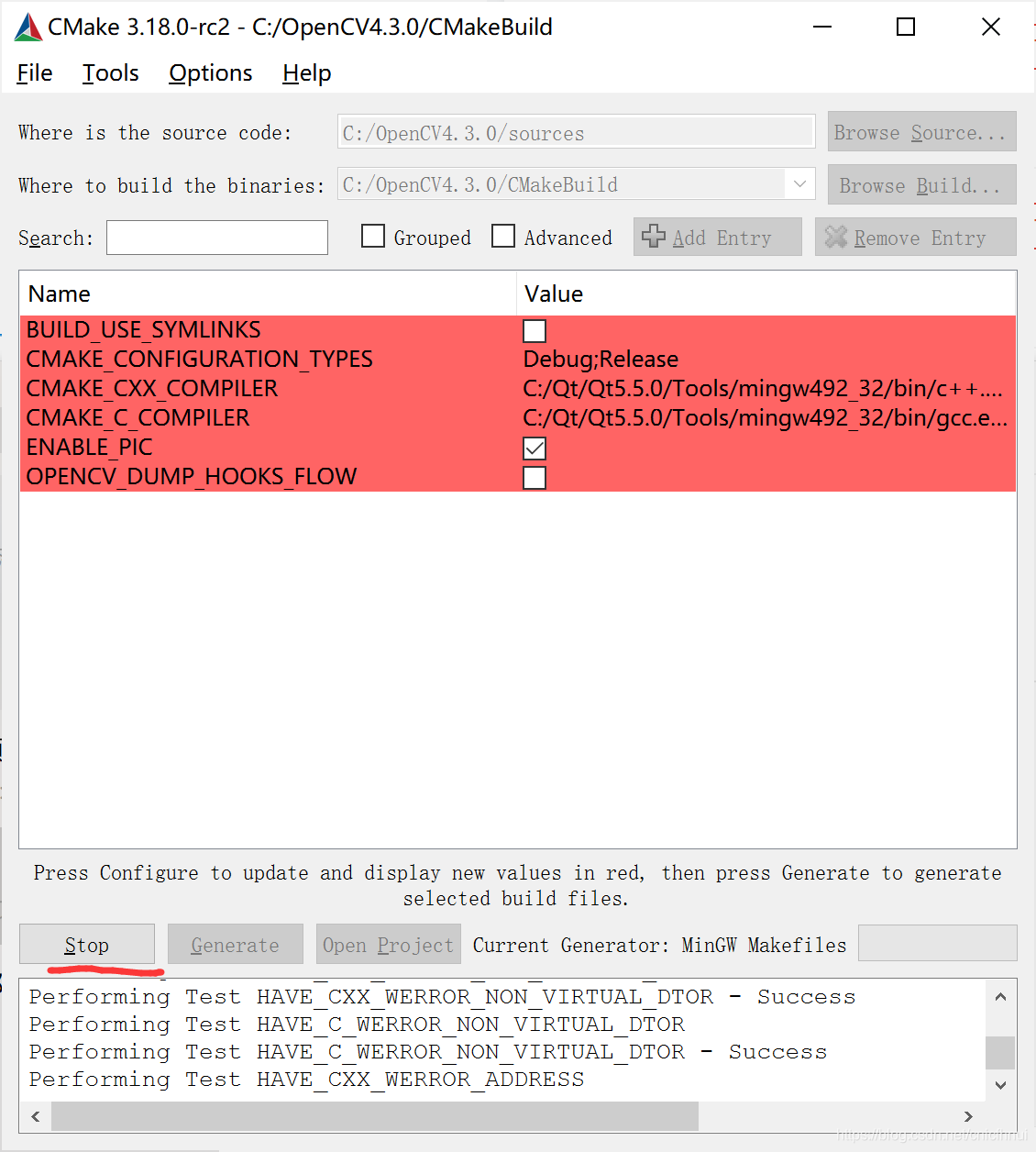Open the Options menu
The width and height of the screenshot is (1036, 1152).
tap(211, 73)
